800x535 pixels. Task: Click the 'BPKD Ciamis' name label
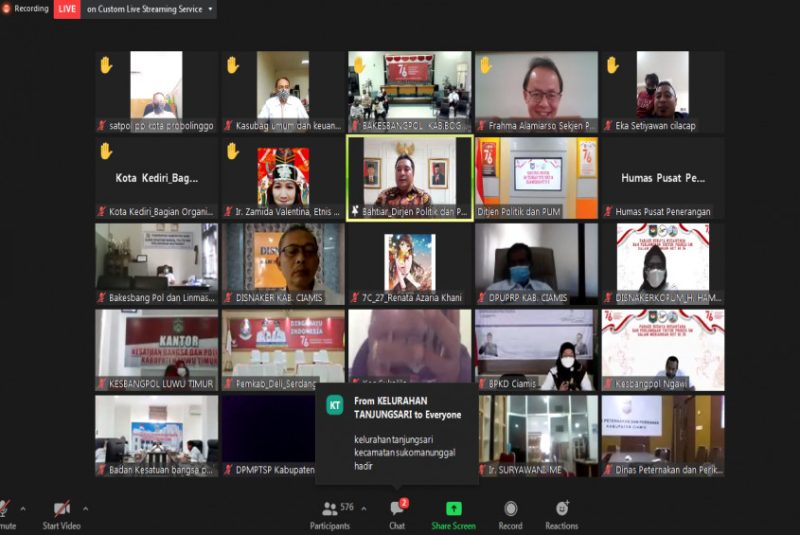point(512,384)
